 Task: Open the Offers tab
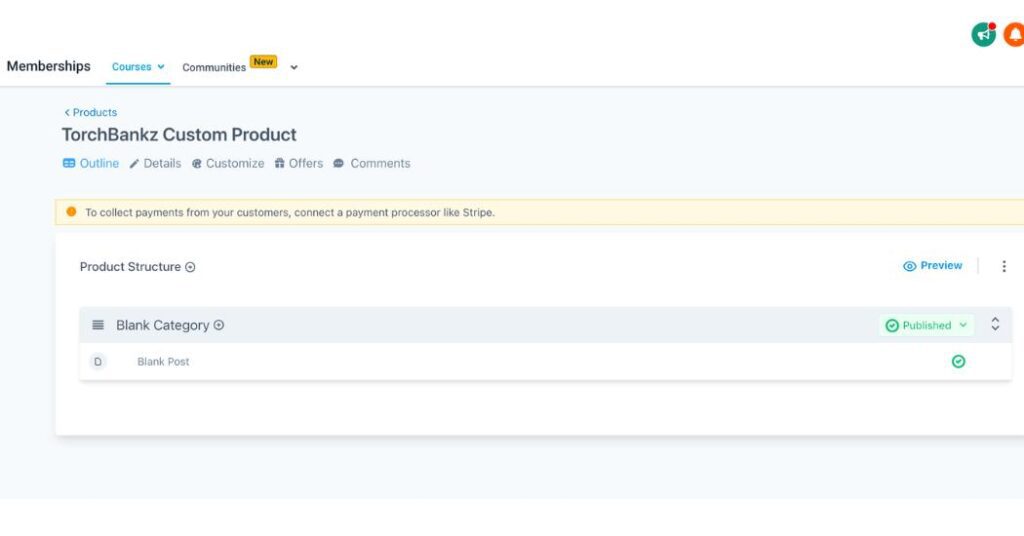coord(299,164)
